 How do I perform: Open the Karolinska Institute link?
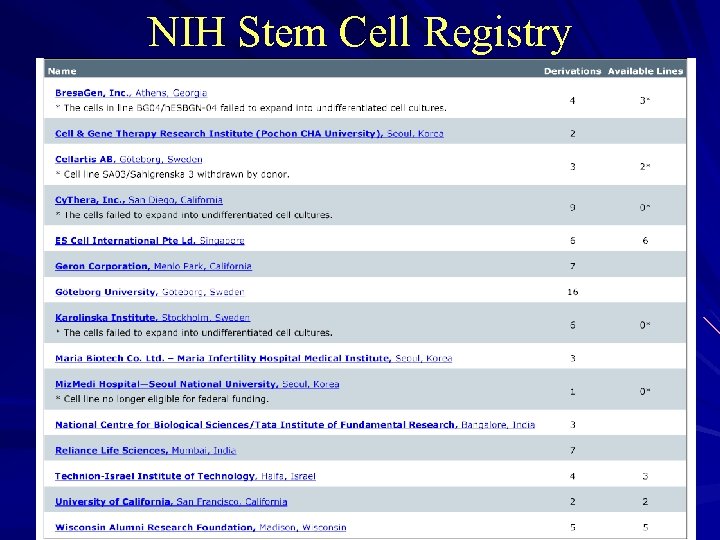pos(152,318)
